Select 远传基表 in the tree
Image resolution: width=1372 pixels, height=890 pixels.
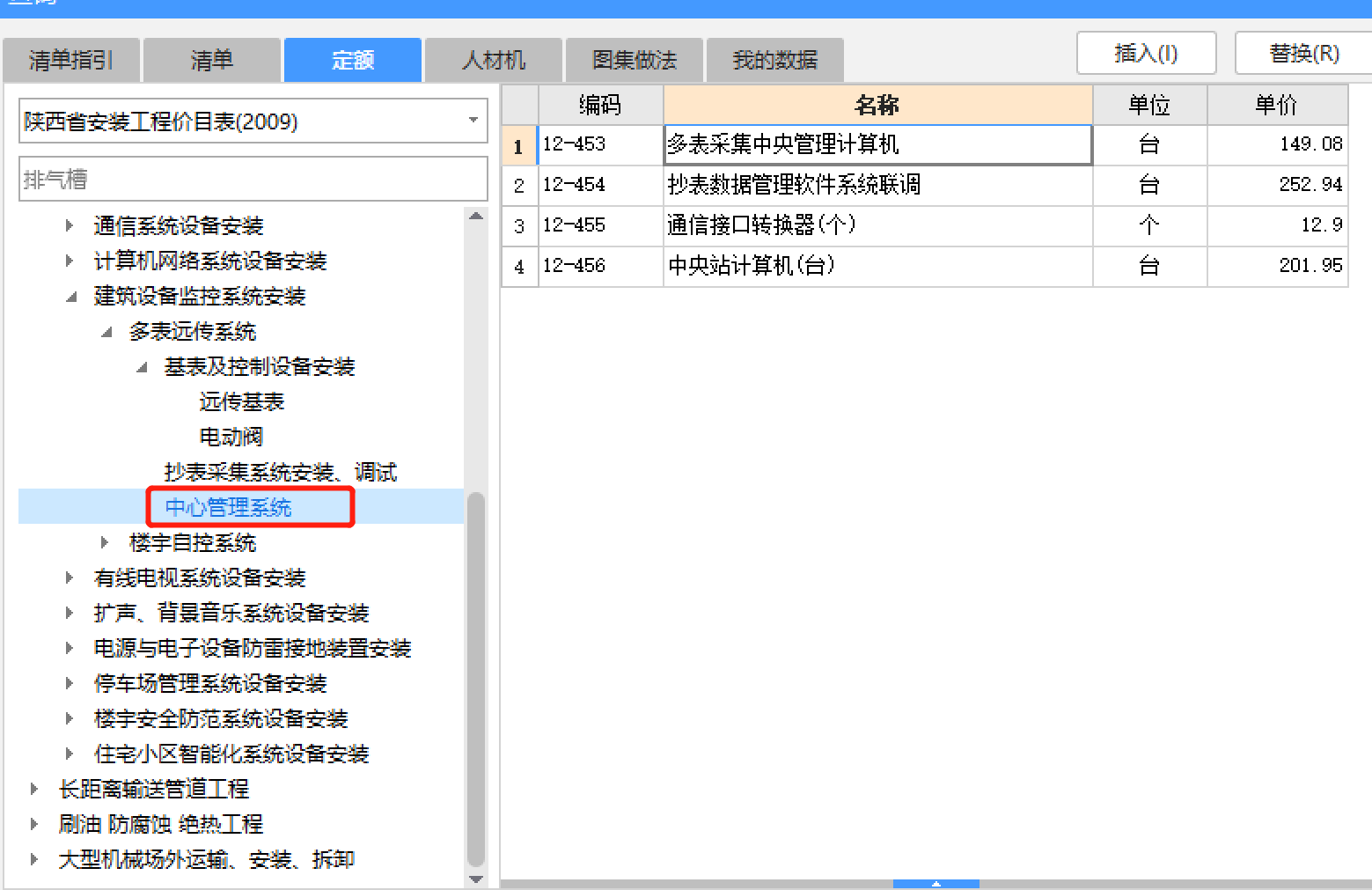242,401
